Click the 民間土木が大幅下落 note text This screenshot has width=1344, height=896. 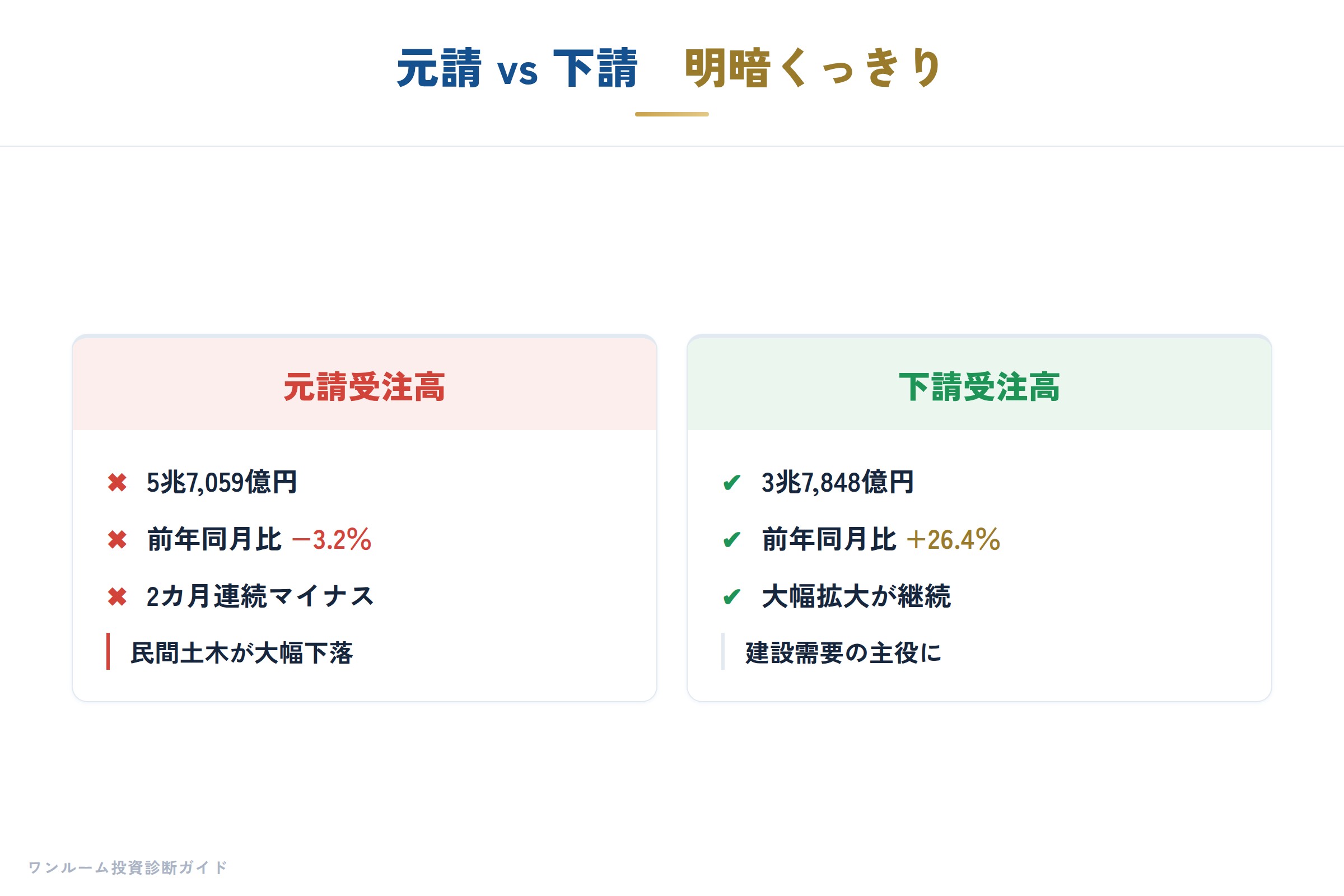[x=242, y=652]
